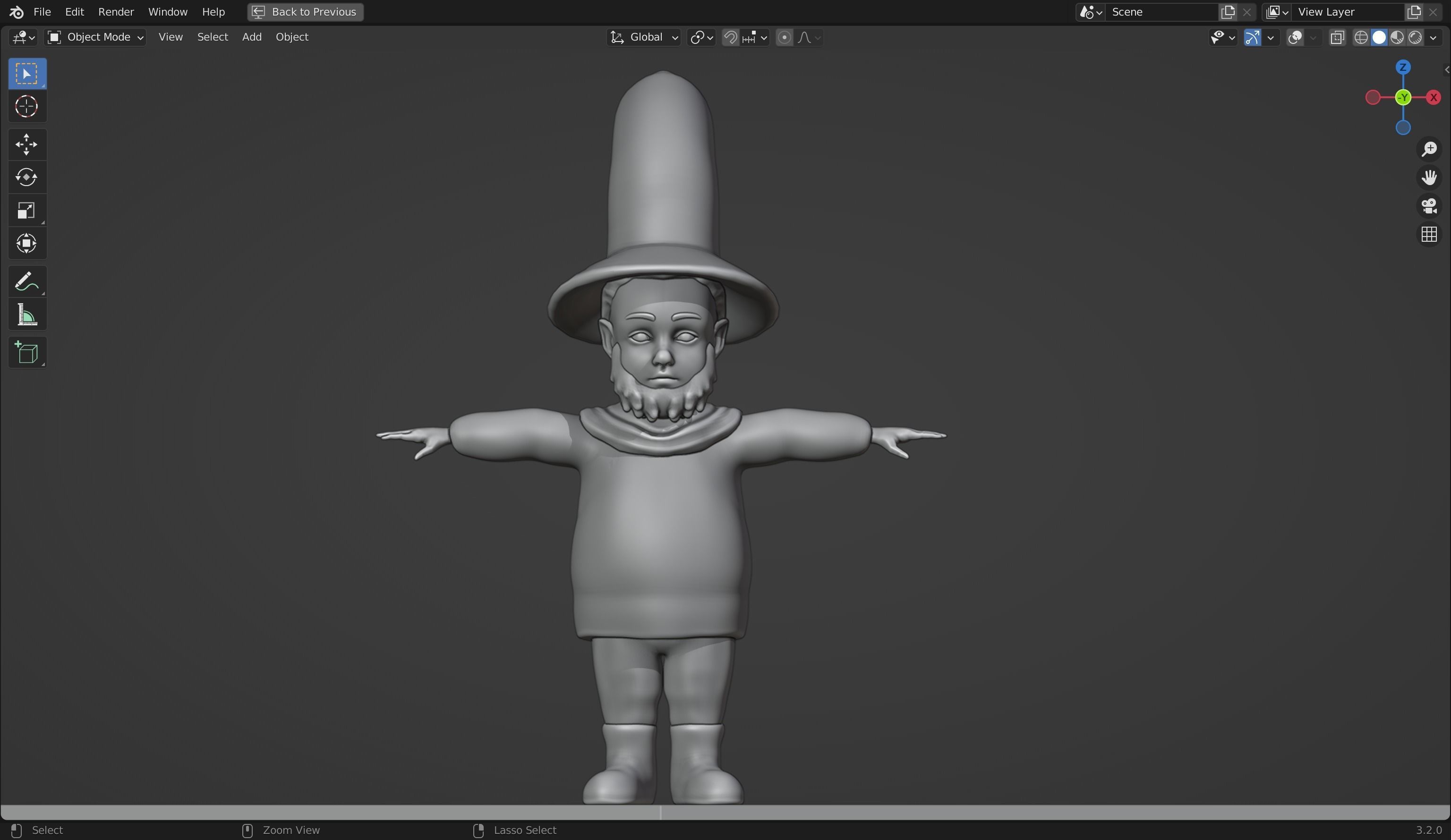Open the shading options dropdown arrow
The height and width of the screenshot is (840, 1451).
pyautogui.click(x=1434, y=37)
